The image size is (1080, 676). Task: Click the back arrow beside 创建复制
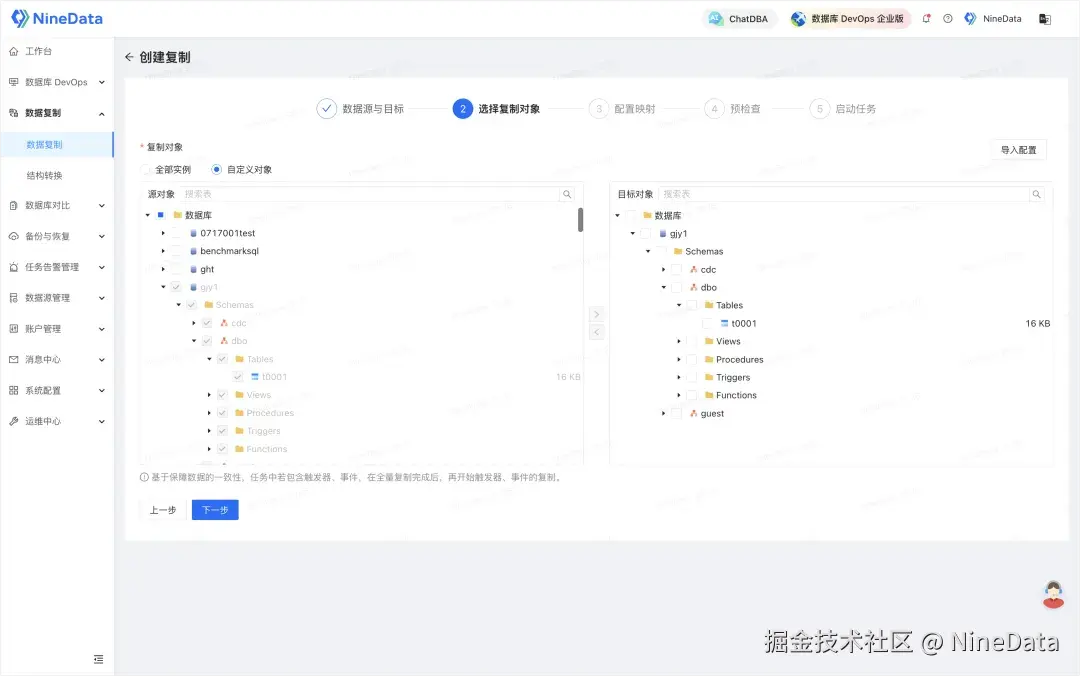click(129, 57)
